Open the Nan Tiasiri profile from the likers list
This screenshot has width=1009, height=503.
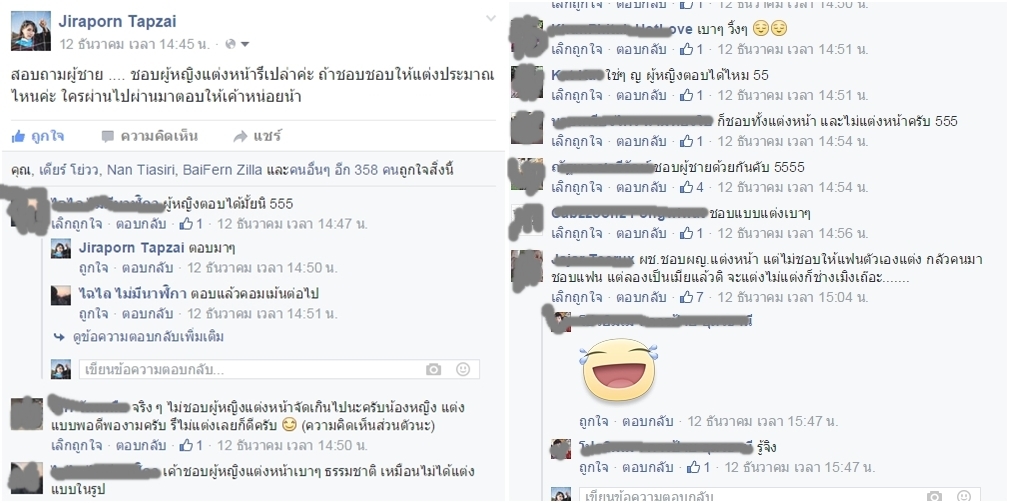(141, 170)
